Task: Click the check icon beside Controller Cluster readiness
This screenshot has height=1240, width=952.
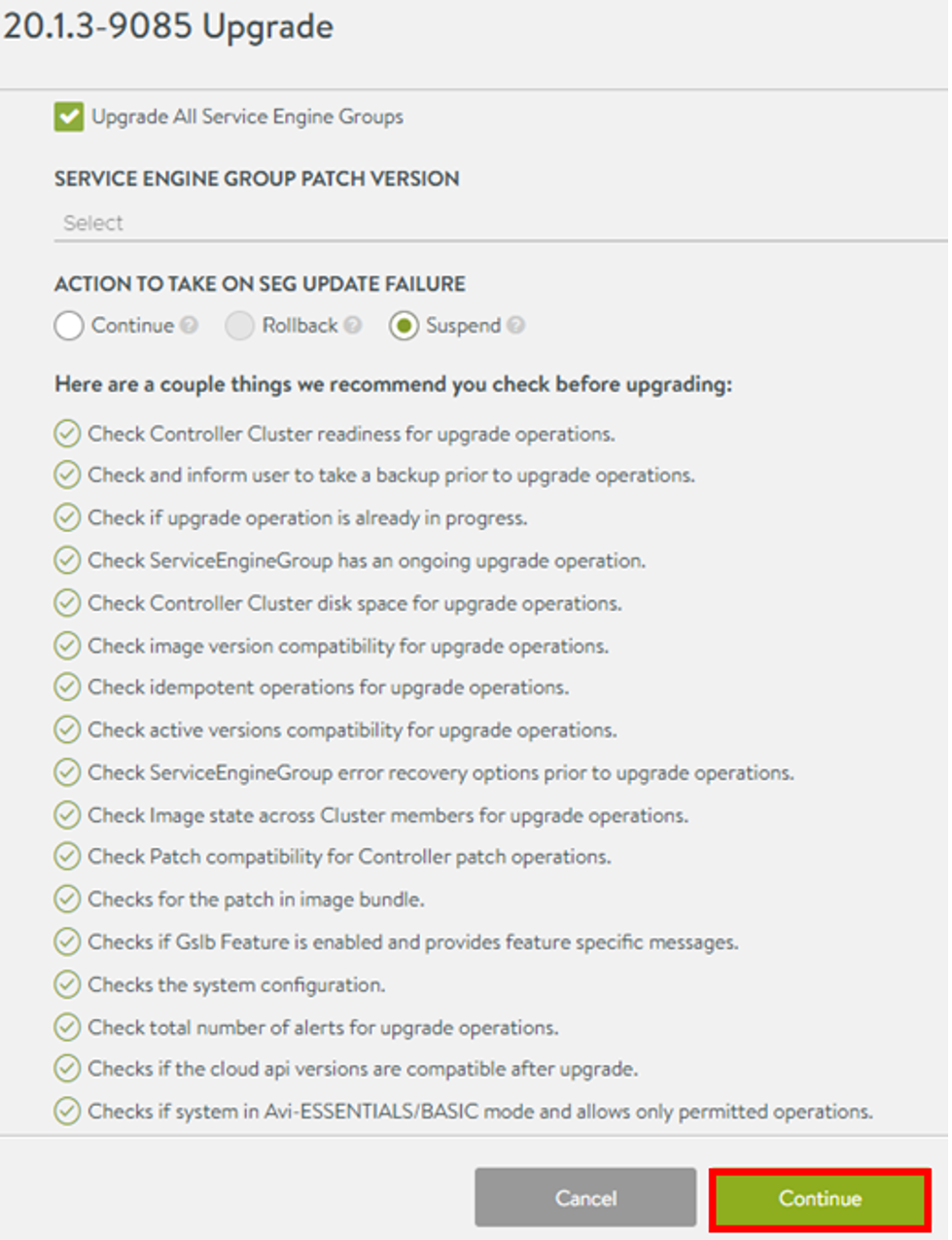Action: pos(66,434)
